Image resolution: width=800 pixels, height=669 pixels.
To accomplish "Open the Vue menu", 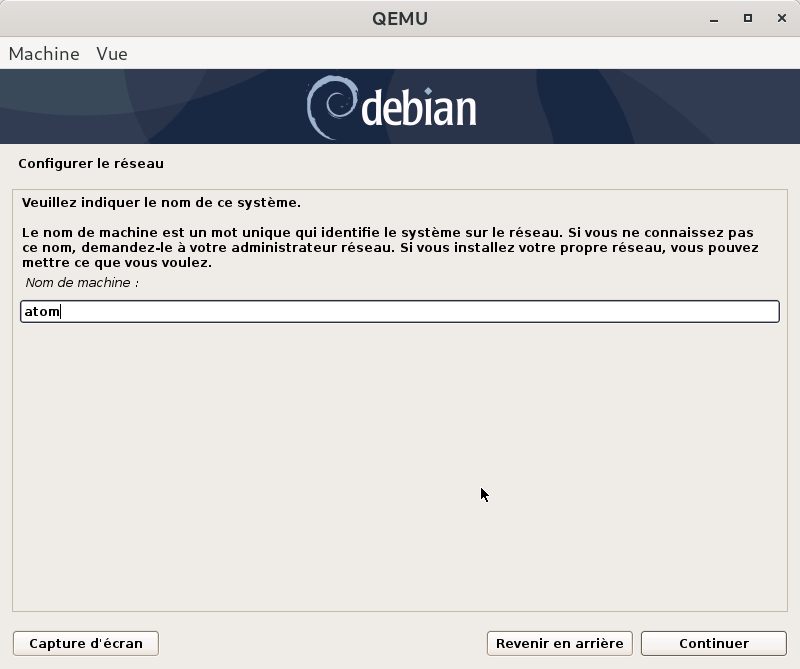I will coord(112,54).
